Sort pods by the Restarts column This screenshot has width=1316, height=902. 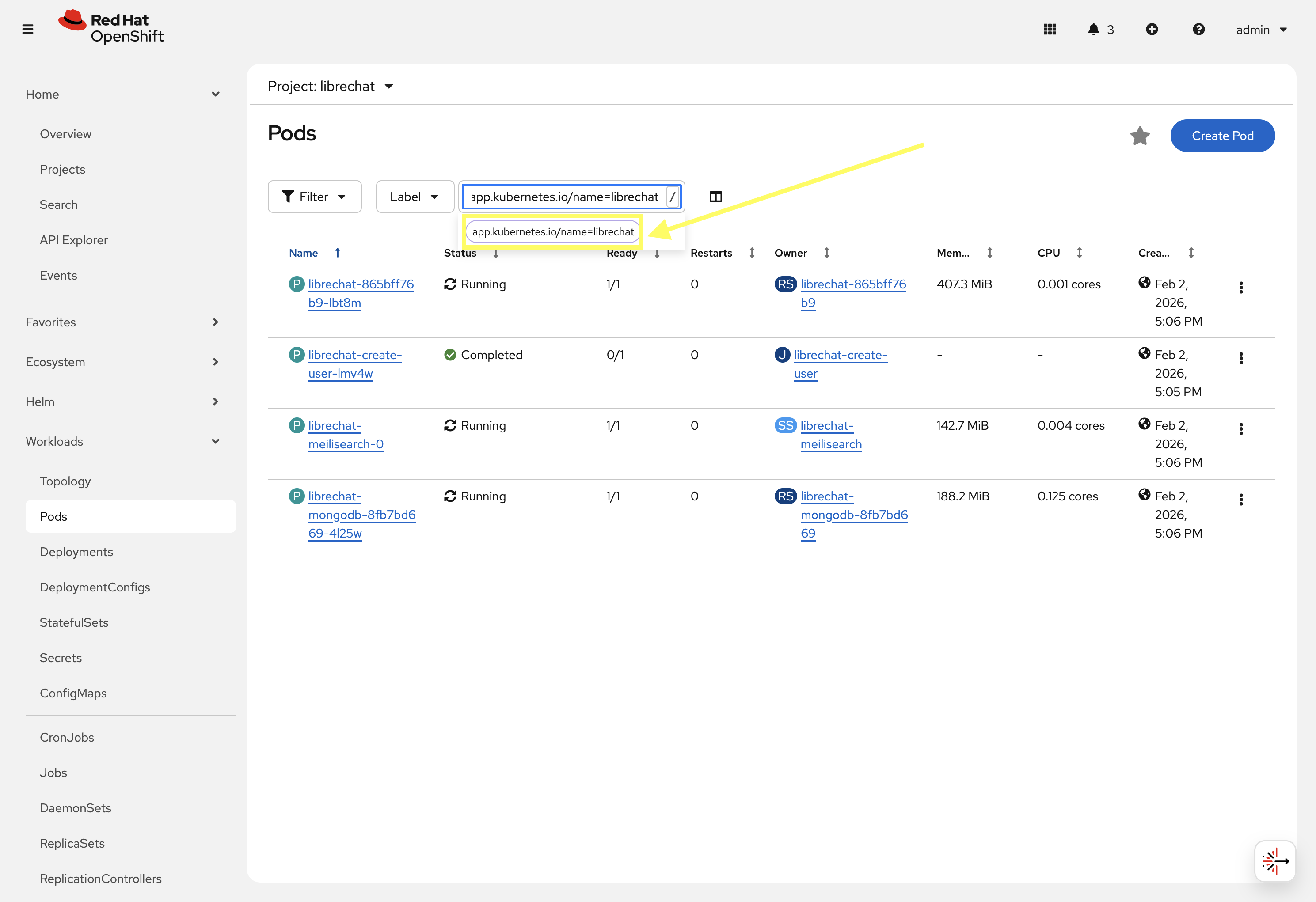click(x=711, y=253)
